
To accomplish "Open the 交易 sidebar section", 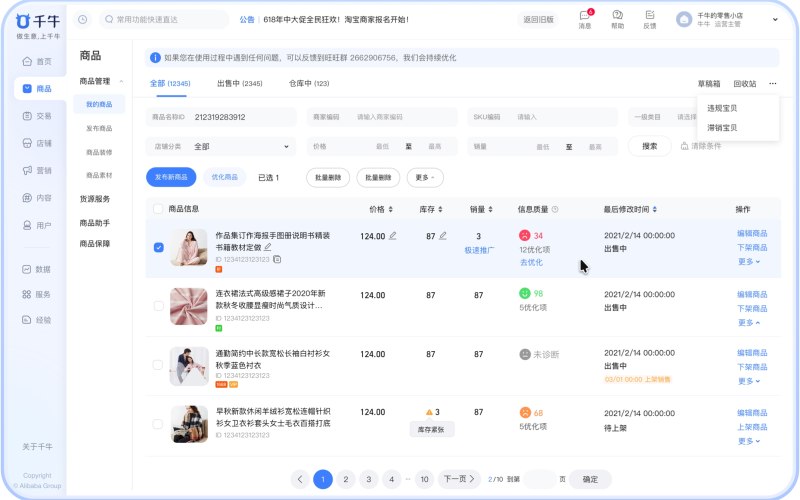I will pos(37,116).
